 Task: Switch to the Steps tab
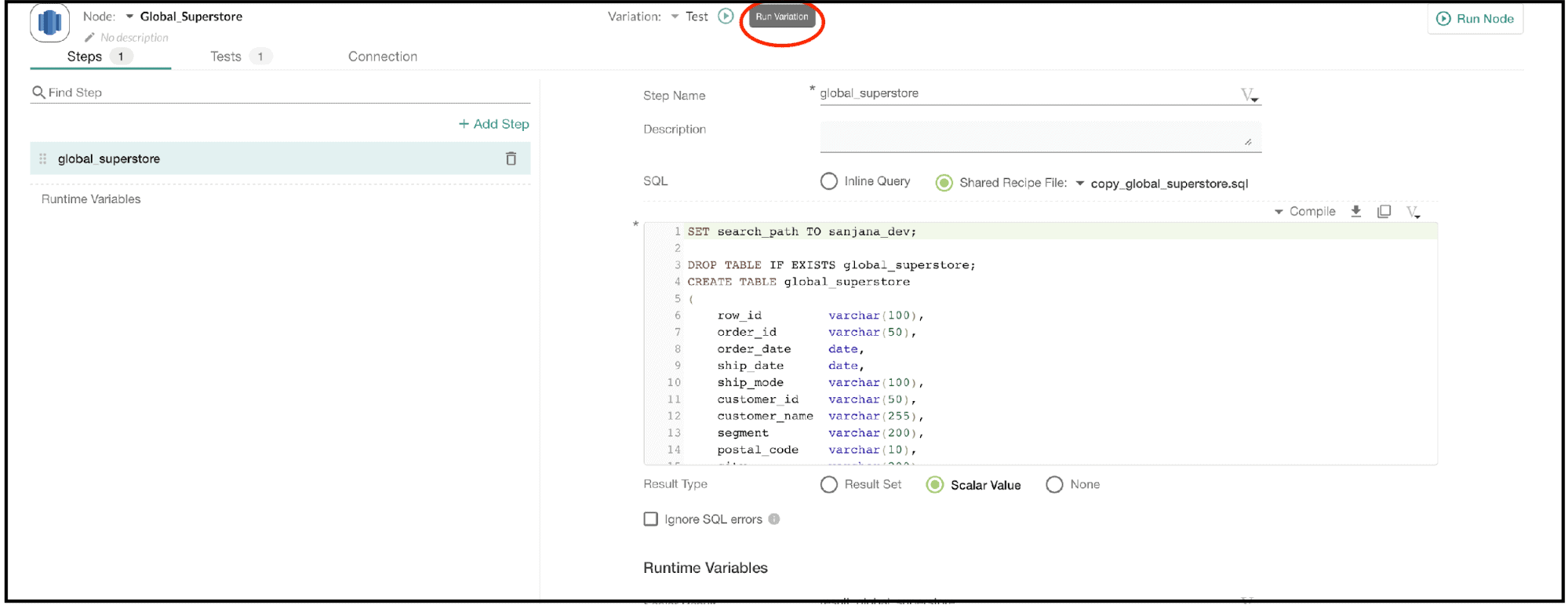point(100,56)
